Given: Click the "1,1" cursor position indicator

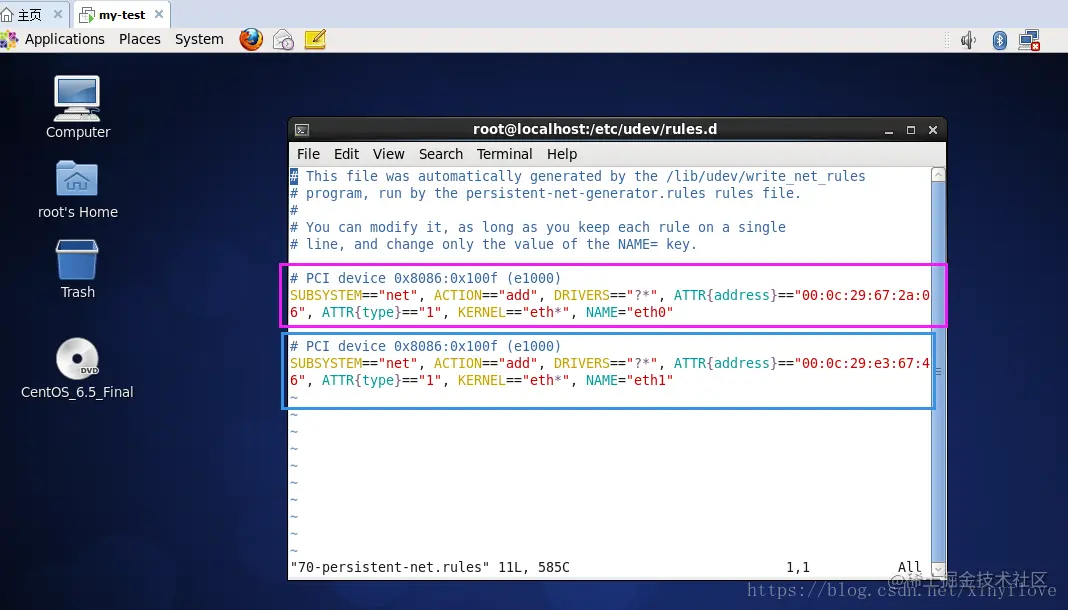Looking at the screenshot, I should coord(798,567).
